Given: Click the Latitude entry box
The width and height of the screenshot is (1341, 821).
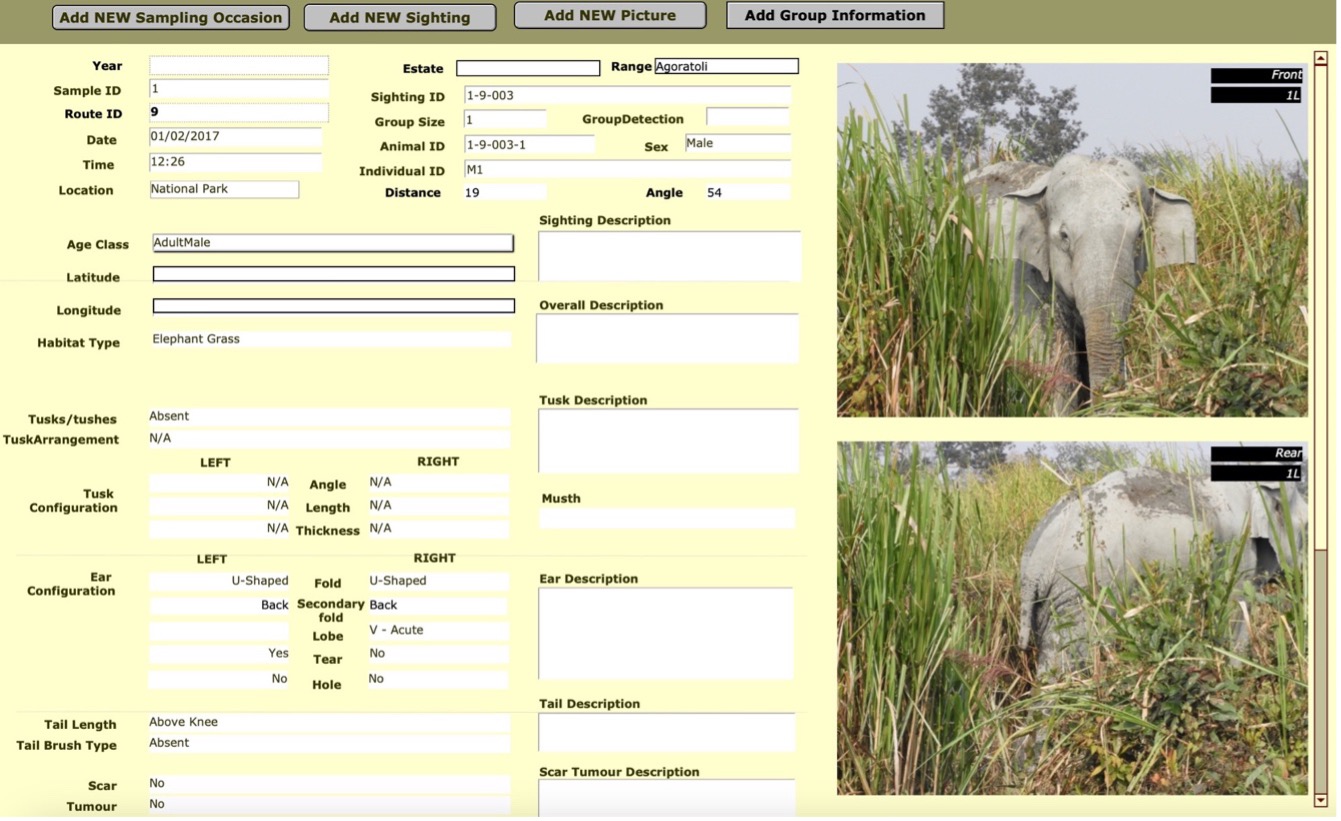Looking at the screenshot, I should coord(333,273).
